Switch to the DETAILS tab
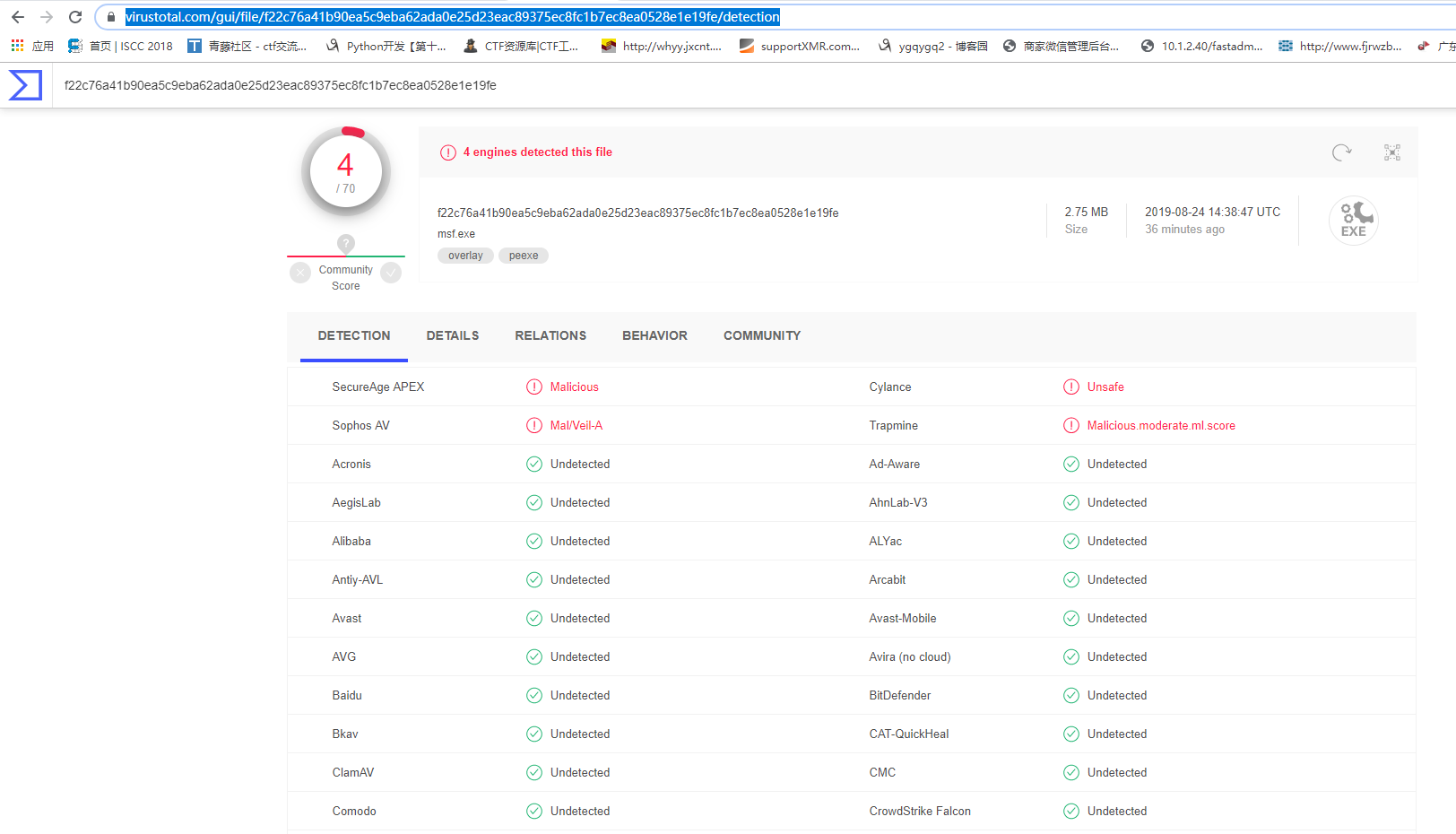Screen dimensions: 1456x834 [453, 335]
